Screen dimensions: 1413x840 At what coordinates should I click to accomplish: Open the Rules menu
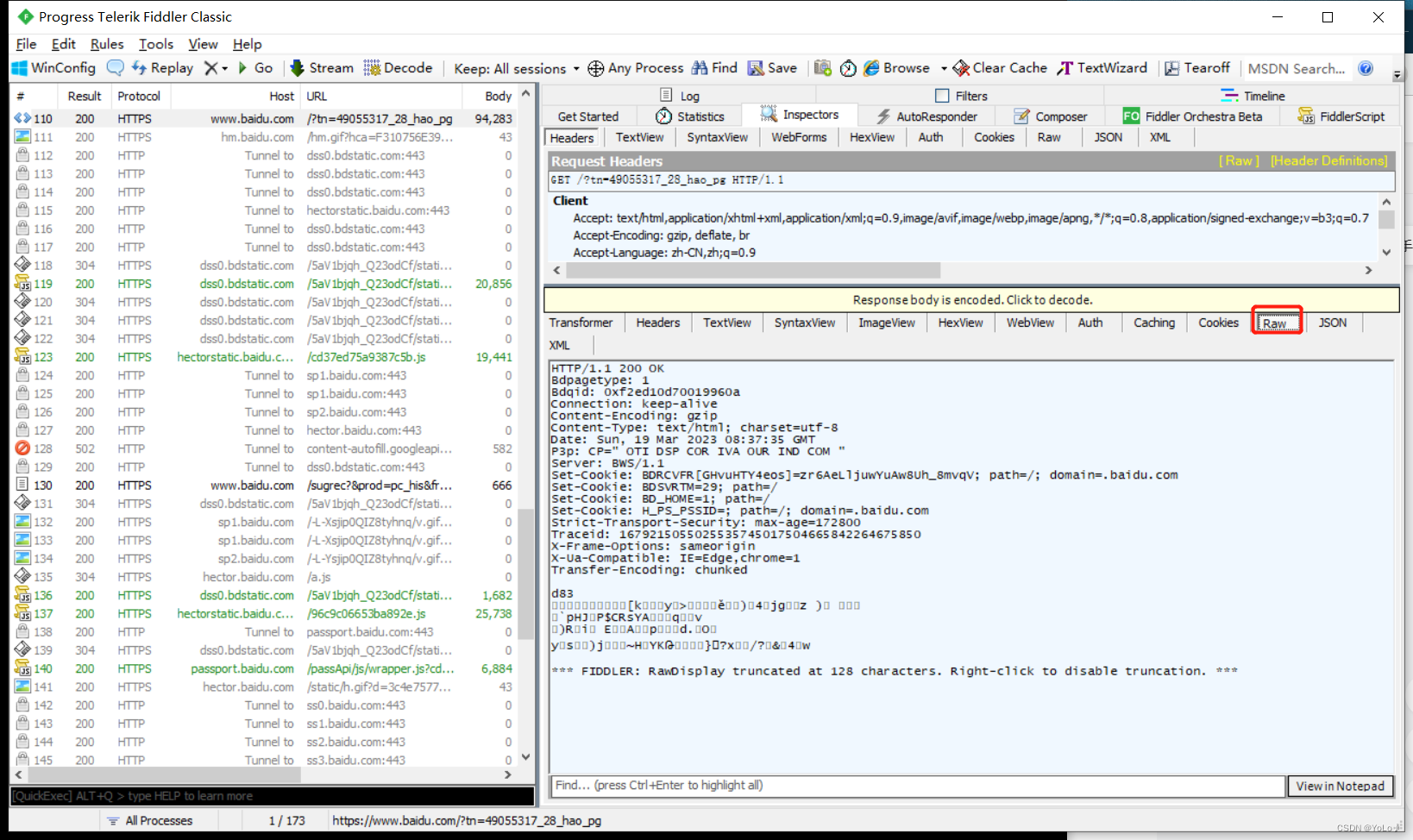point(107,44)
